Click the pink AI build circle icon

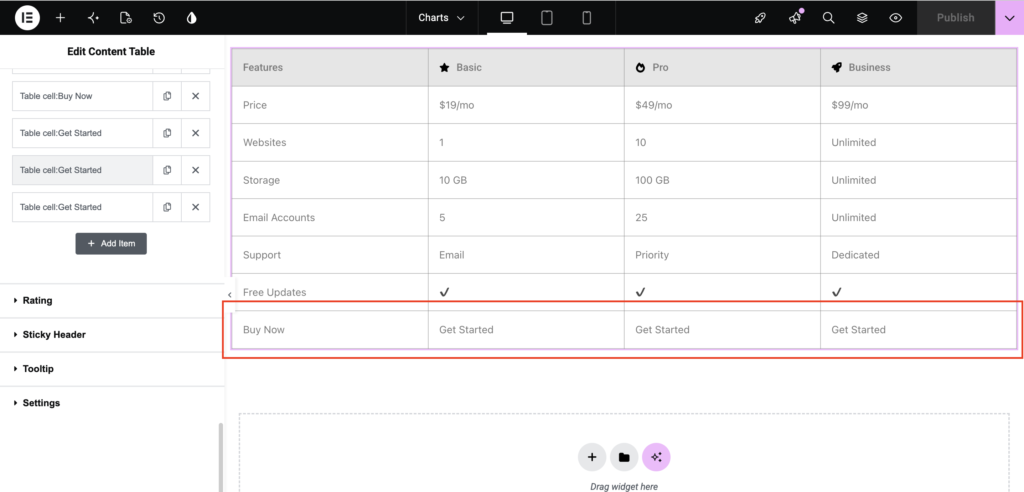coord(656,457)
